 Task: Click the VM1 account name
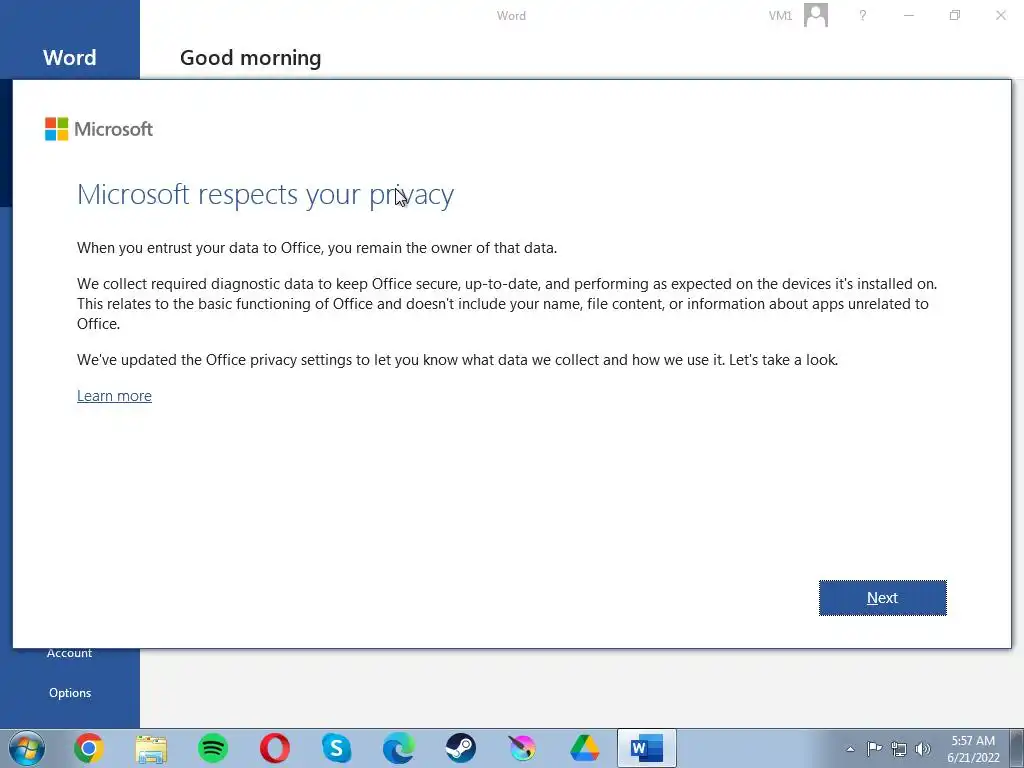780,16
